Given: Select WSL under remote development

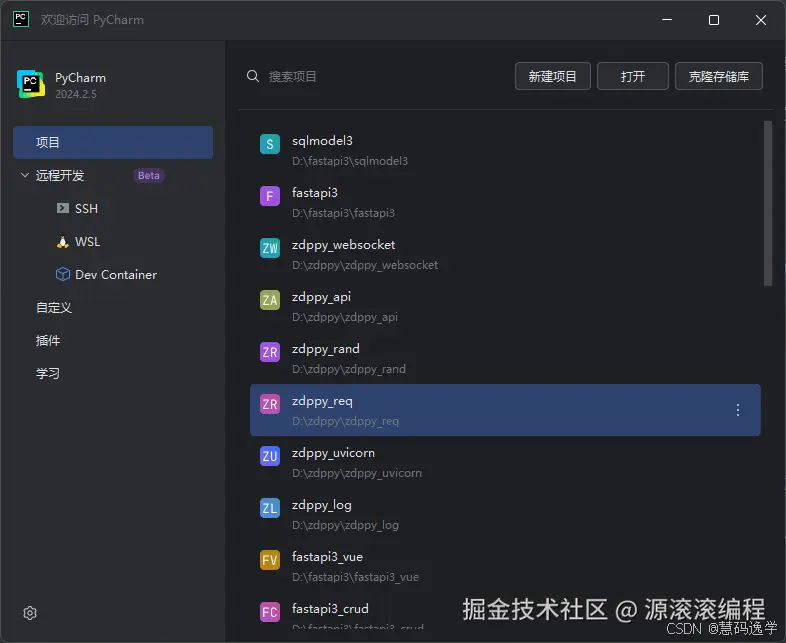Looking at the screenshot, I should click(x=87, y=242).
